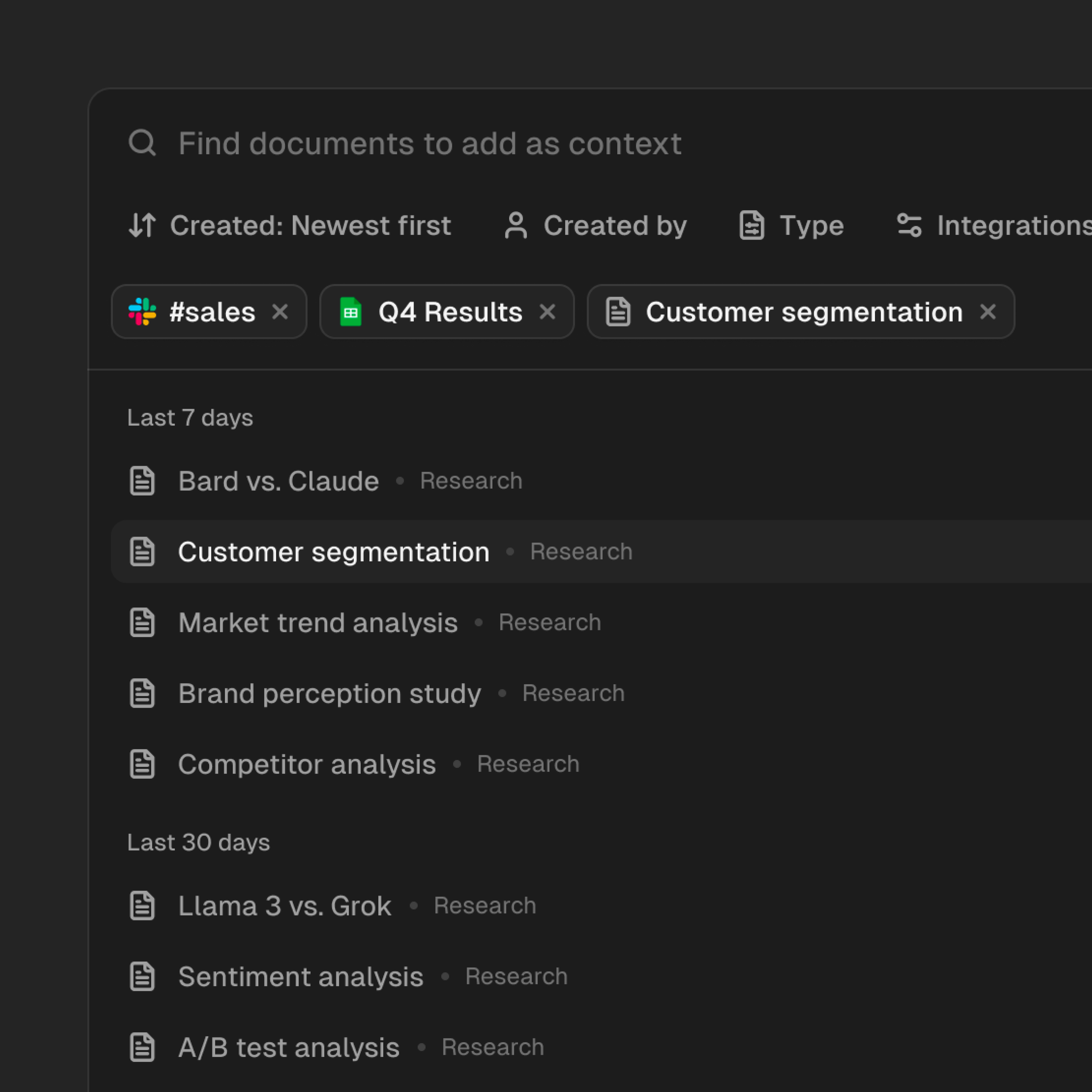Open the Created by filter
Image resolution: width=1092 pixels, height=1092 pixels.
pyautogui.click(x=614, y=226)
